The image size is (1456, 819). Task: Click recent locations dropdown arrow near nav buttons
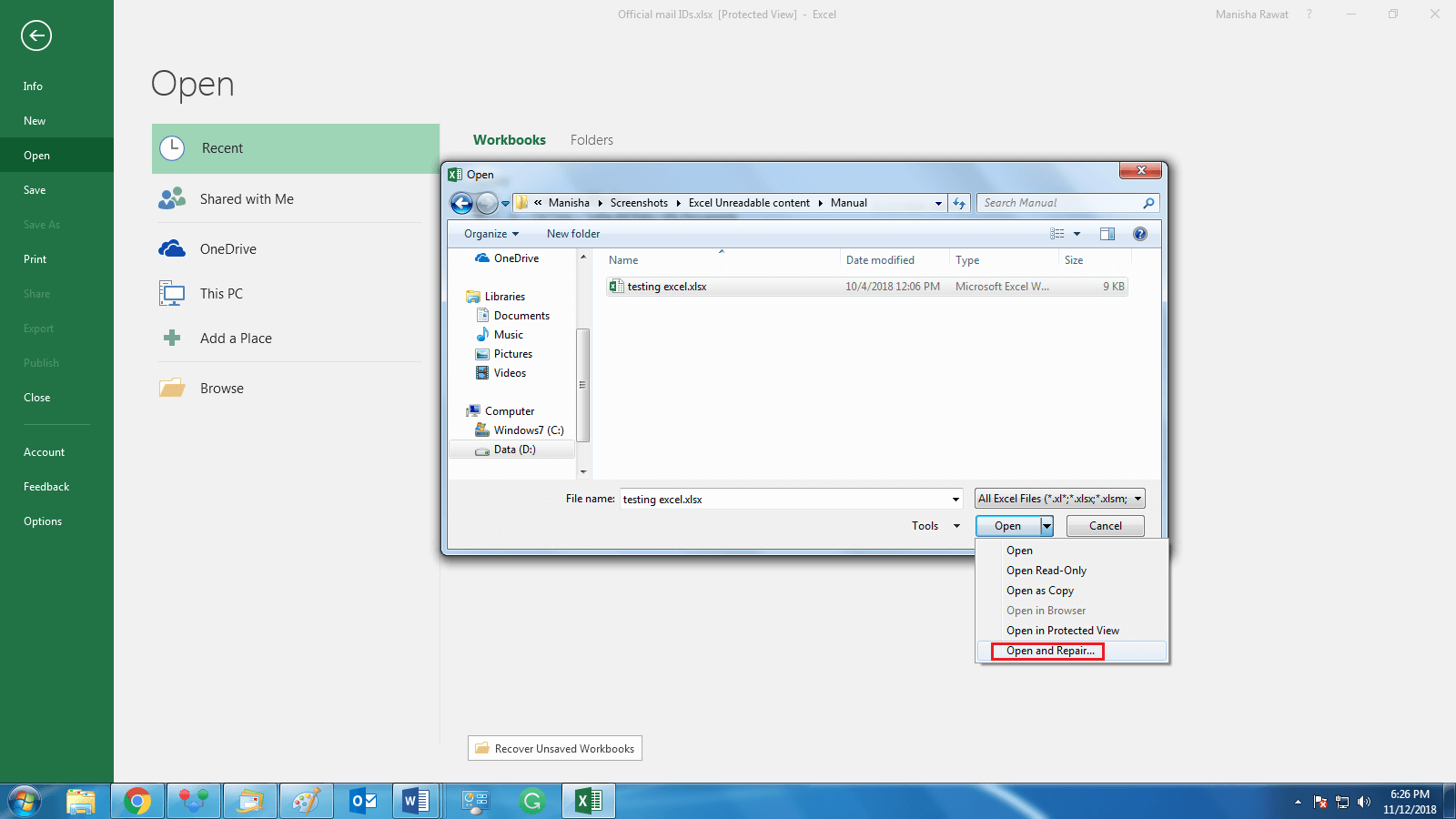506,203
